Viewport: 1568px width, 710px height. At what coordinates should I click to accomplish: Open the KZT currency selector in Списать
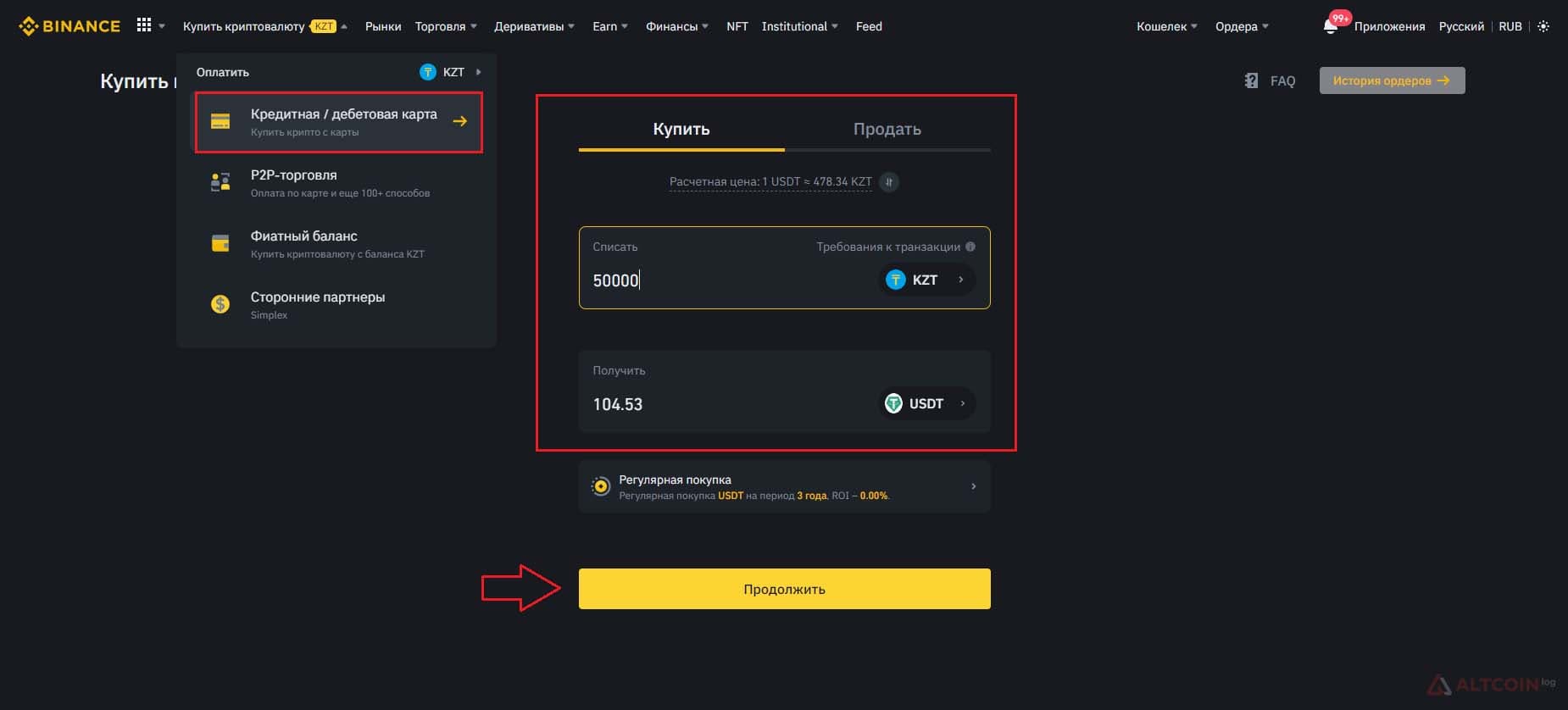coord(926,280)
